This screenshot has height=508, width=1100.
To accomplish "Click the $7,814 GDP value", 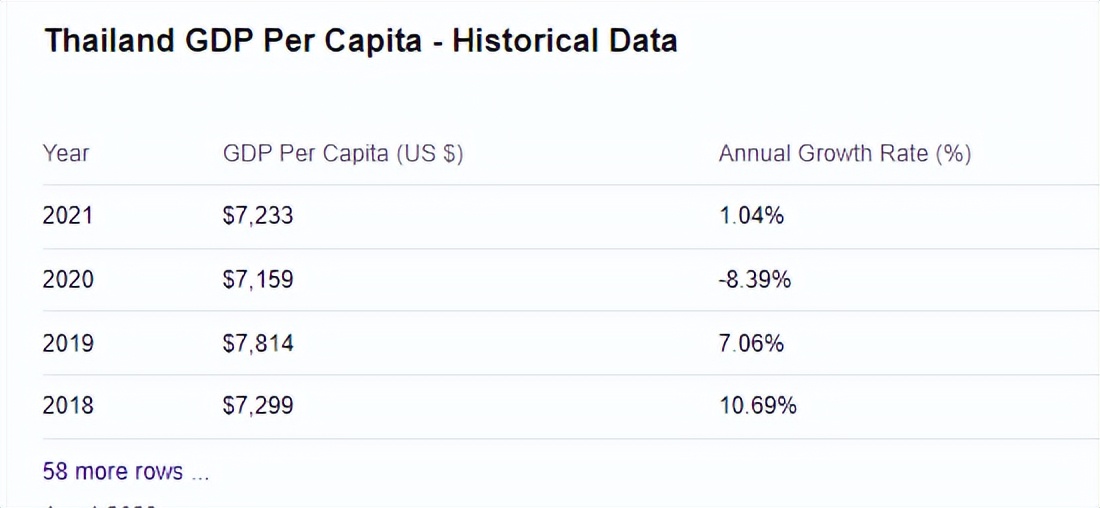I will [258, 344].
